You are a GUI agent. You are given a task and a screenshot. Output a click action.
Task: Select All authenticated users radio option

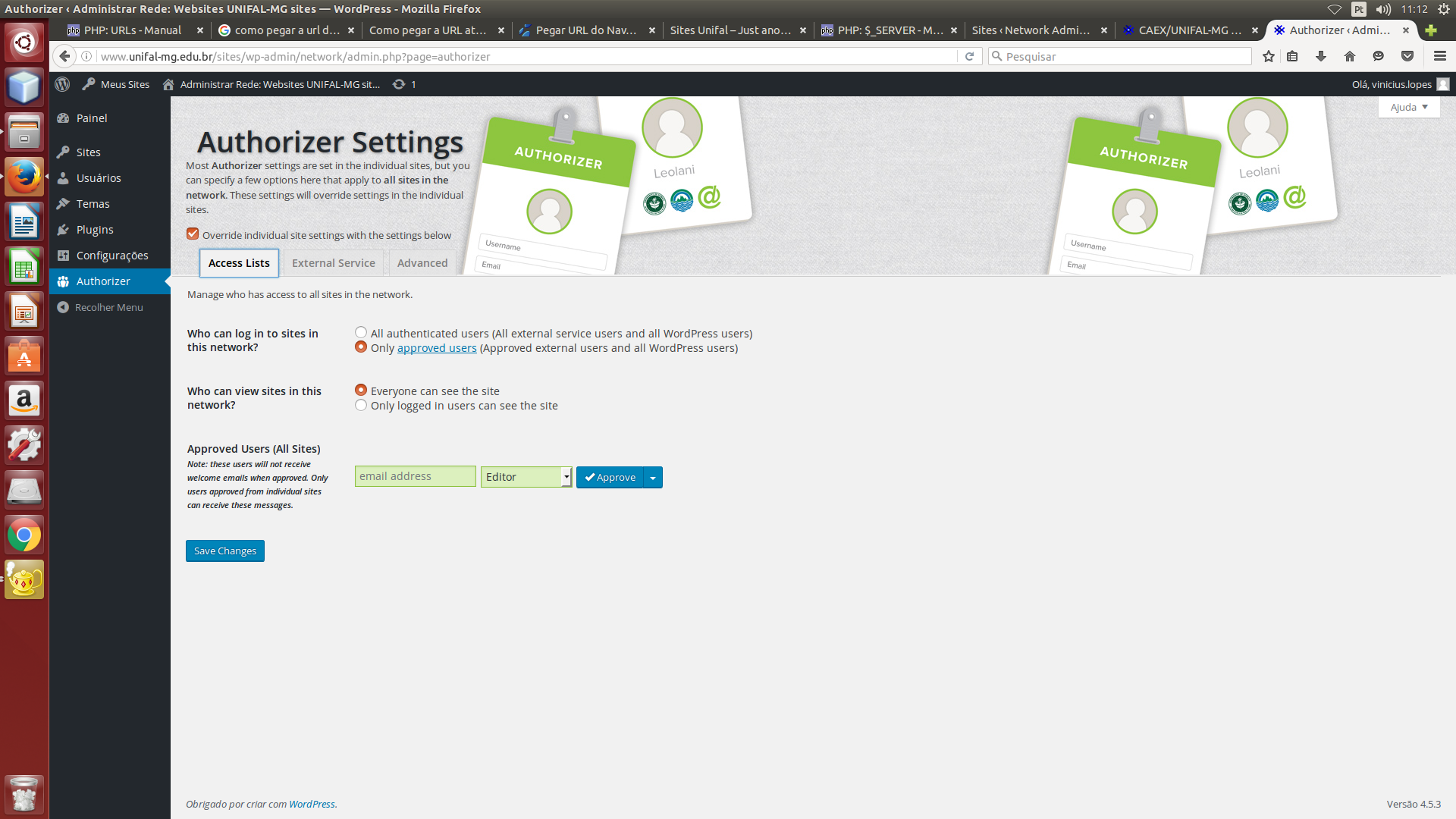coord(361,333)
